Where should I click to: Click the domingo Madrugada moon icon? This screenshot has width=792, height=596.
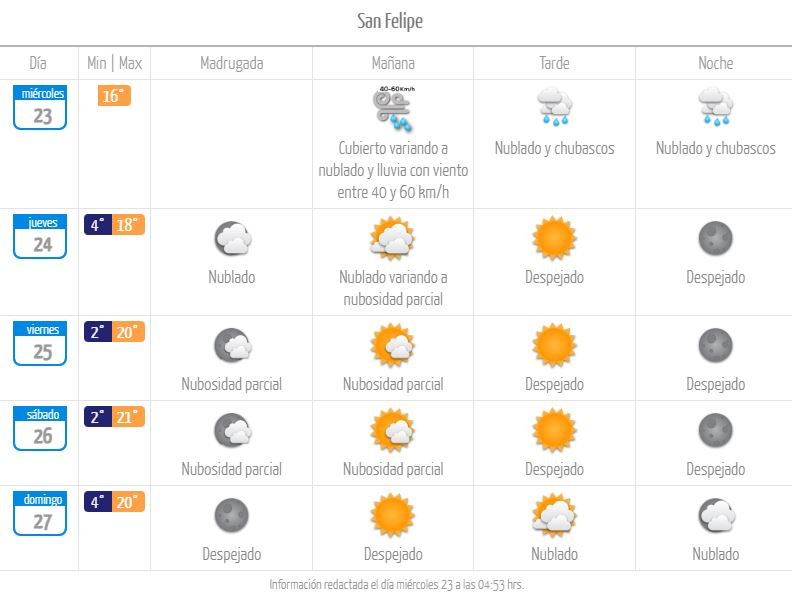pos(232,515)
